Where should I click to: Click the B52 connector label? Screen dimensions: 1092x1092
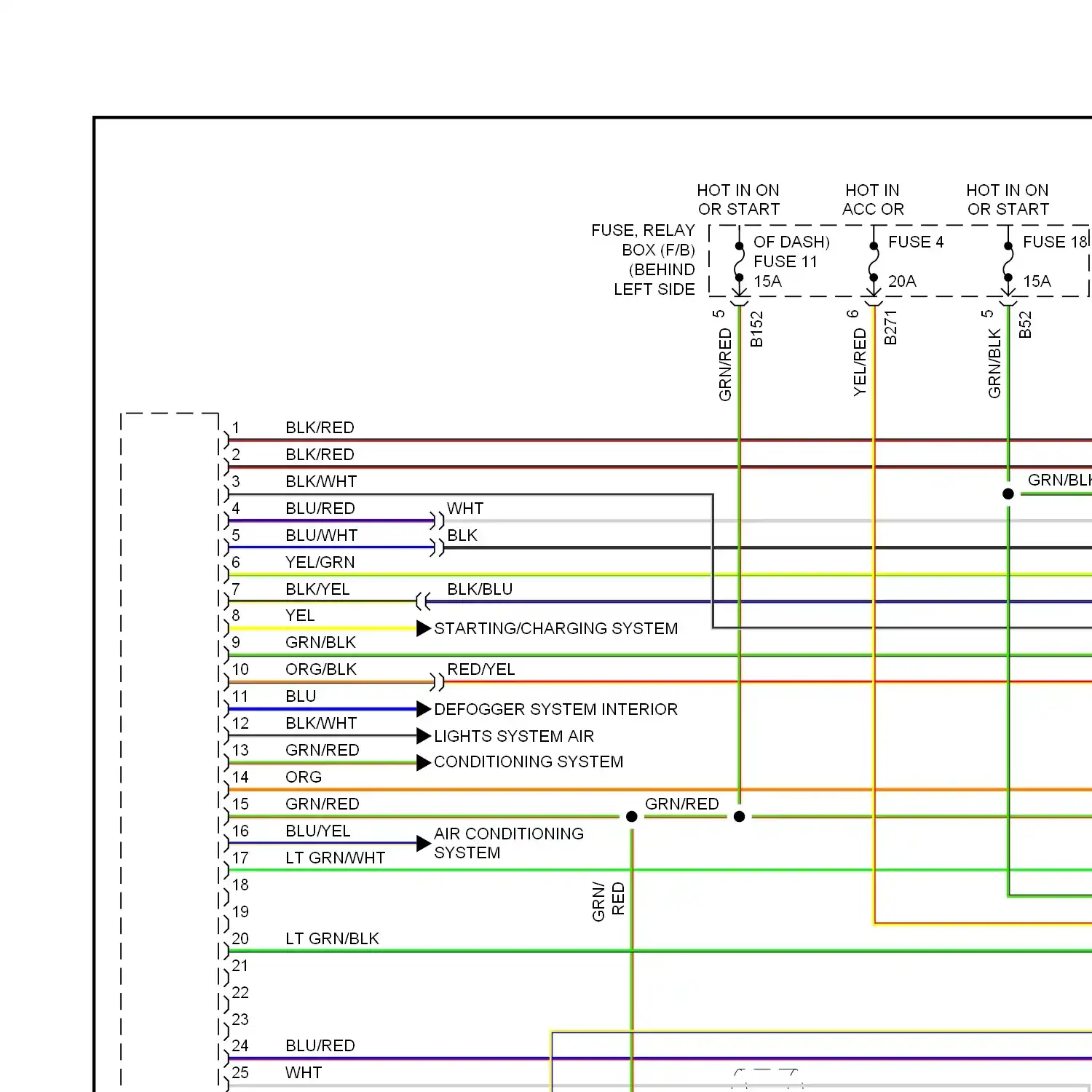pos(1025,325)
